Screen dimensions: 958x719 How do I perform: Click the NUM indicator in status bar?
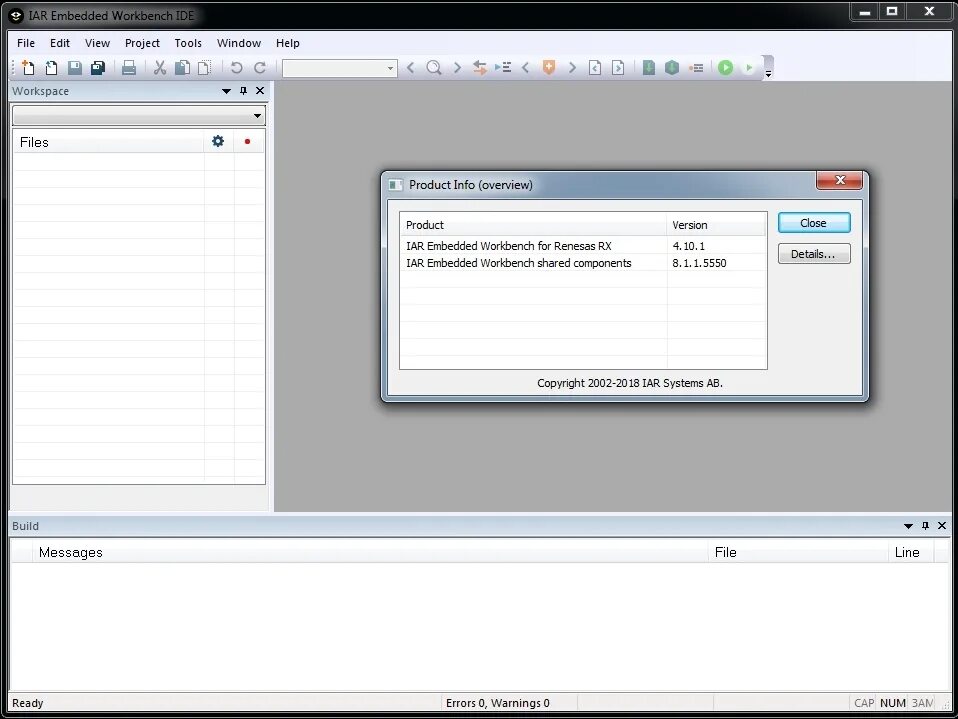click(x=893, y=703)
